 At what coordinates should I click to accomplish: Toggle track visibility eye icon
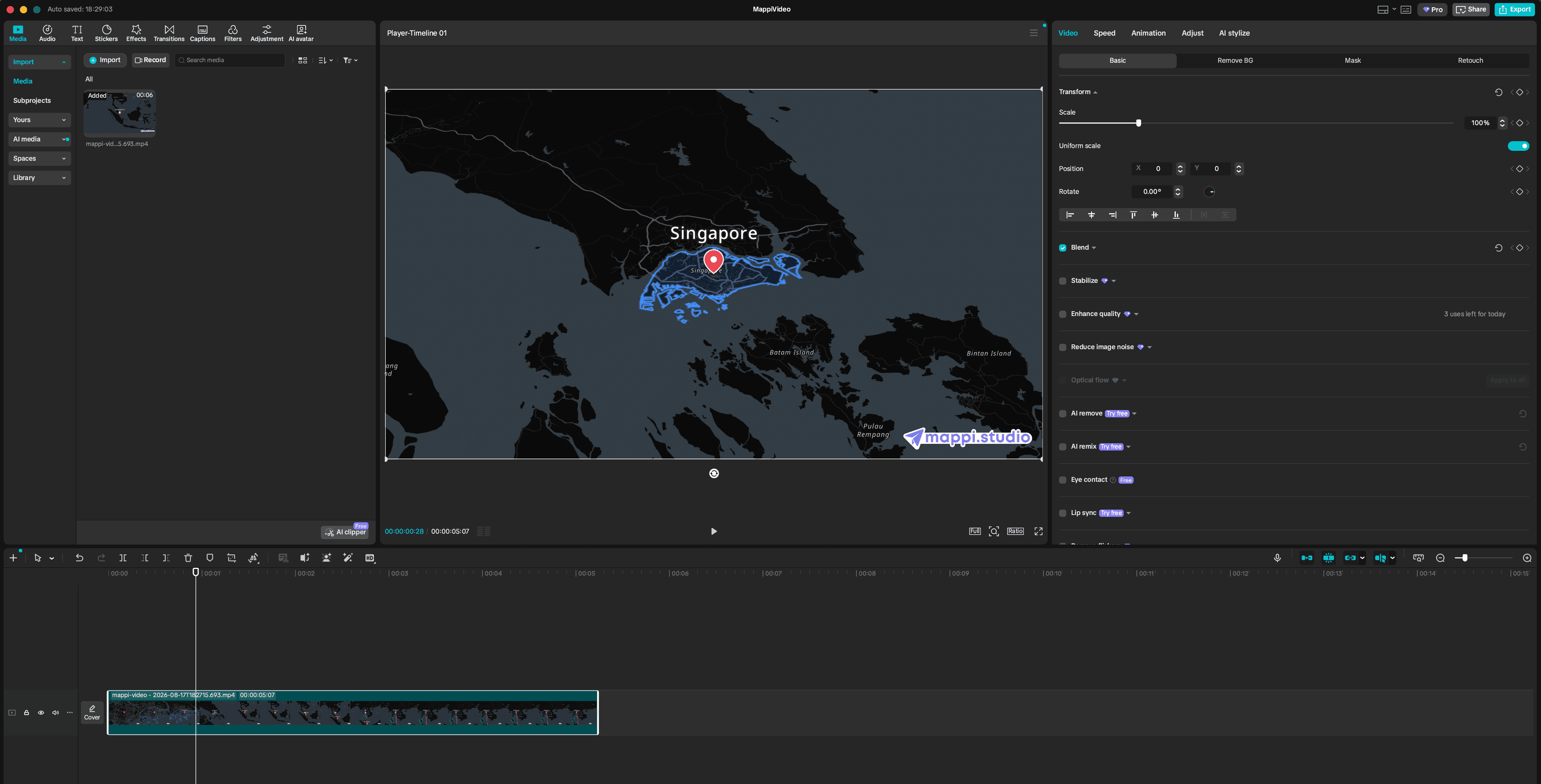tap(41, 713)
